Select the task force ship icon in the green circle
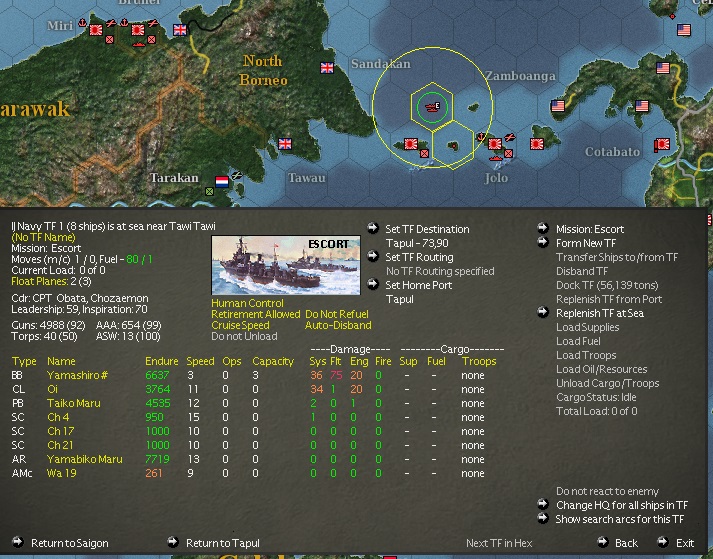The height and width of the screenshot is (559, 713). [x=432, y=107]
